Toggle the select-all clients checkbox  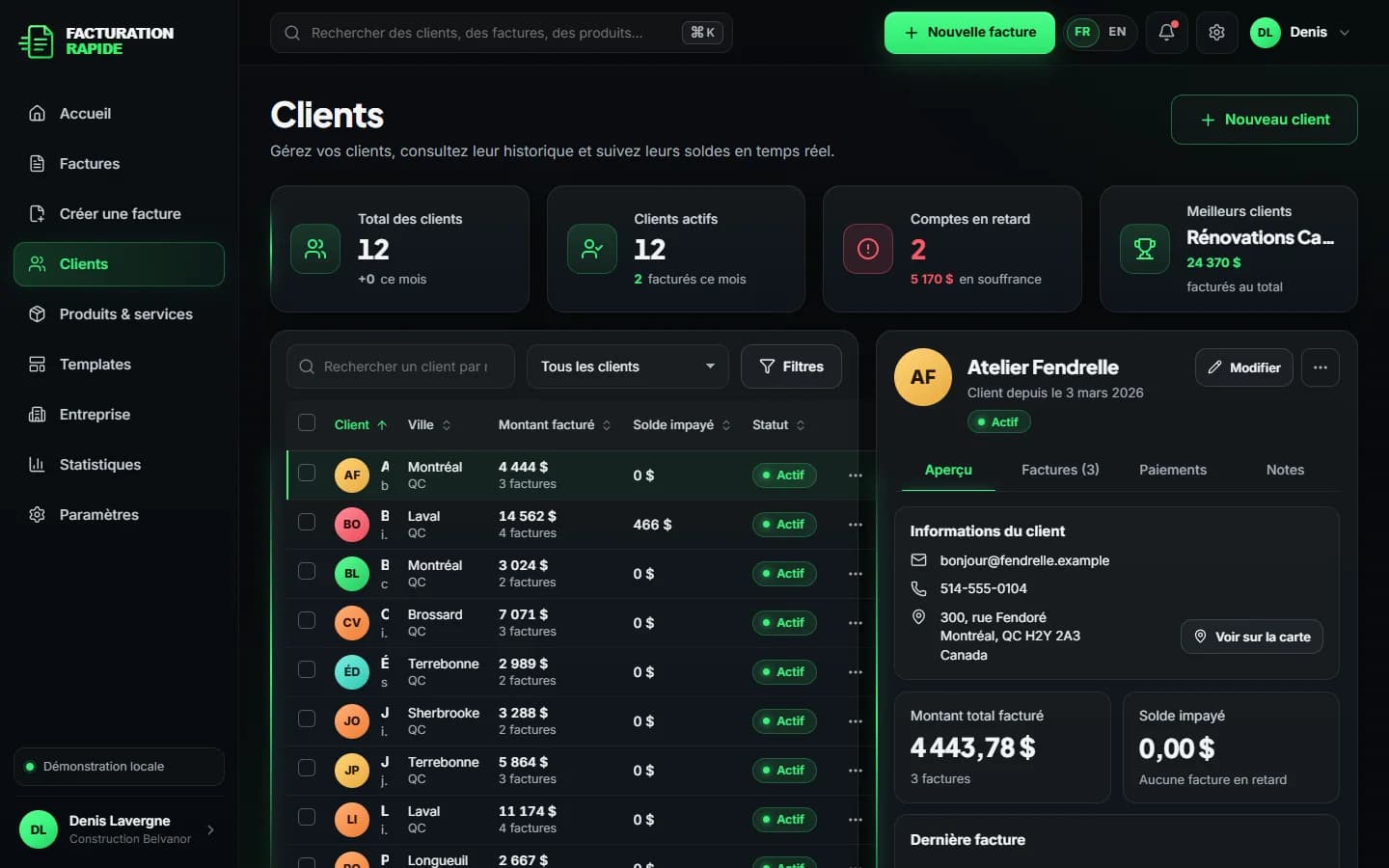tap(307, 422)
